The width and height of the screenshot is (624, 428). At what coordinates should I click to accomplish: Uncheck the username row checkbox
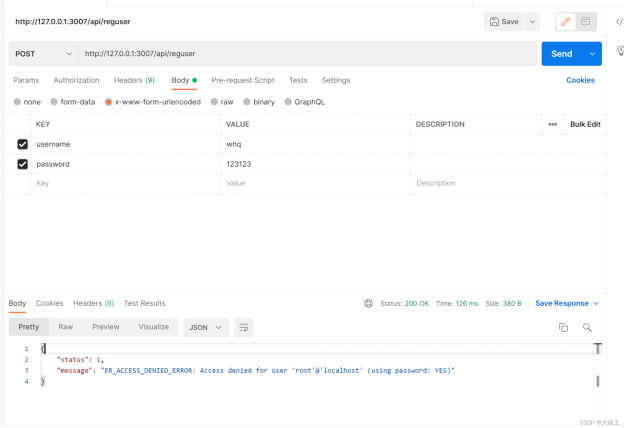22,144
